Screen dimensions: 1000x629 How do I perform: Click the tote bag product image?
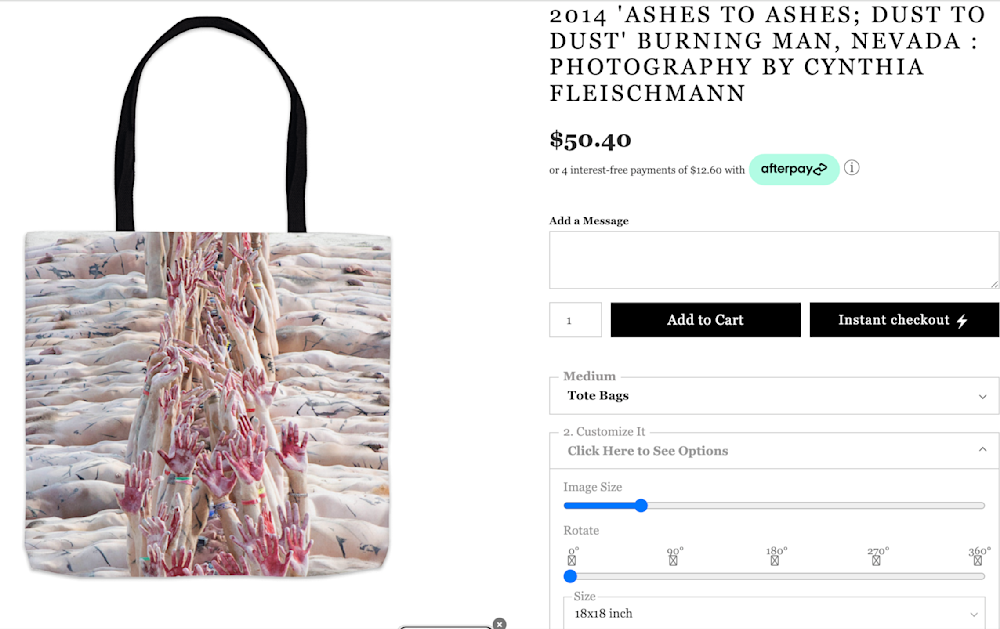click(x=208, y=400)
